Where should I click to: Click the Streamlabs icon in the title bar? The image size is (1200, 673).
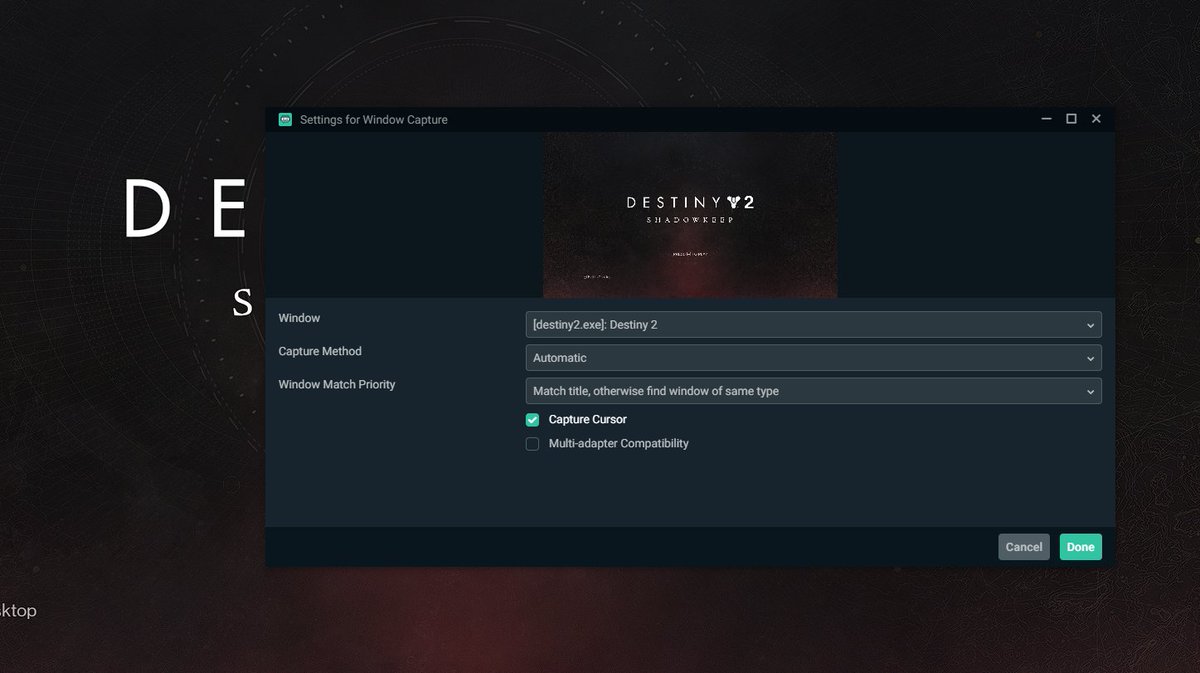pyautogui.click(x=285, y=119)
